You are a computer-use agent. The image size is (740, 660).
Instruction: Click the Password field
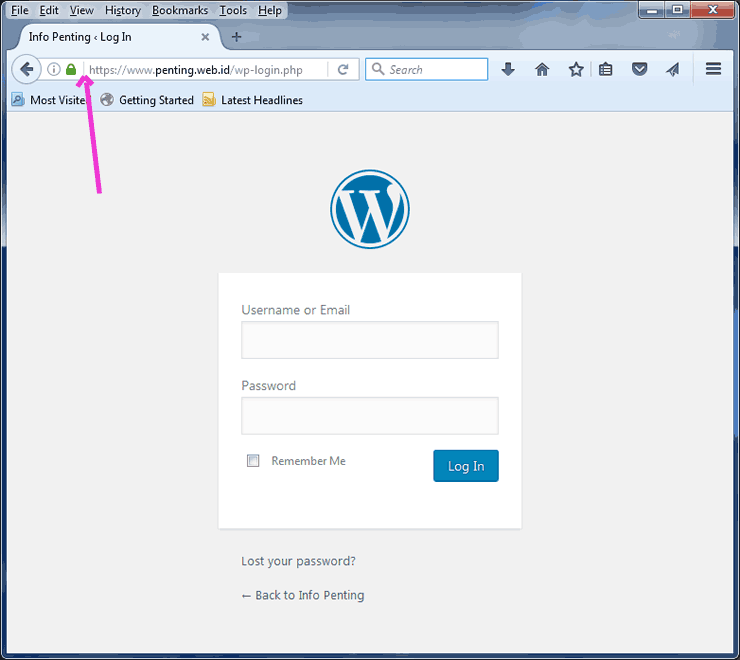[x=370, y=415]
